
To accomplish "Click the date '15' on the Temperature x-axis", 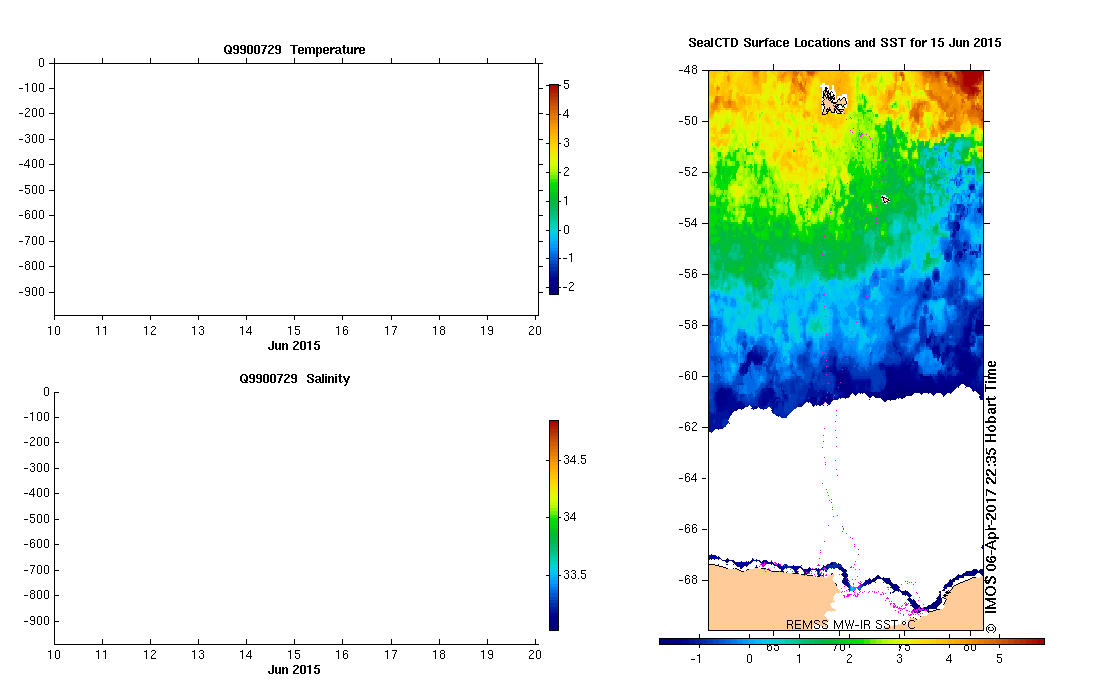I will 294,331.
